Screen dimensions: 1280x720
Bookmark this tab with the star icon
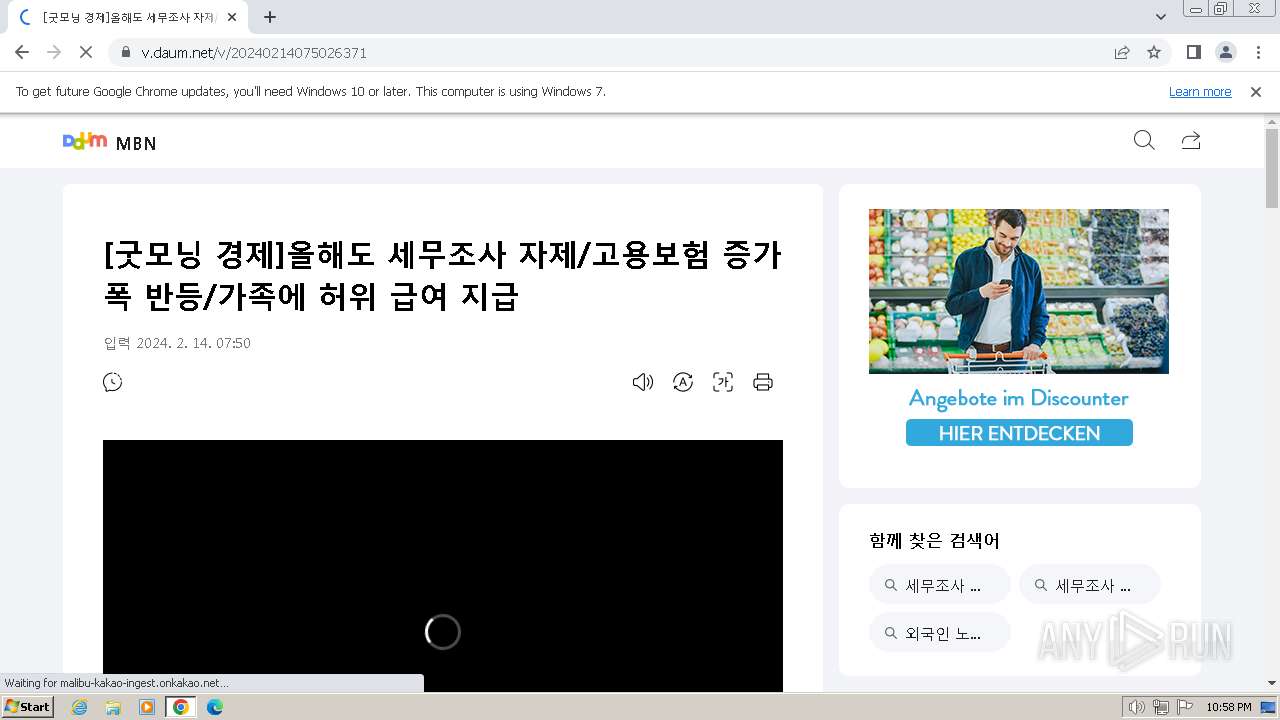tap(1154, 52)
